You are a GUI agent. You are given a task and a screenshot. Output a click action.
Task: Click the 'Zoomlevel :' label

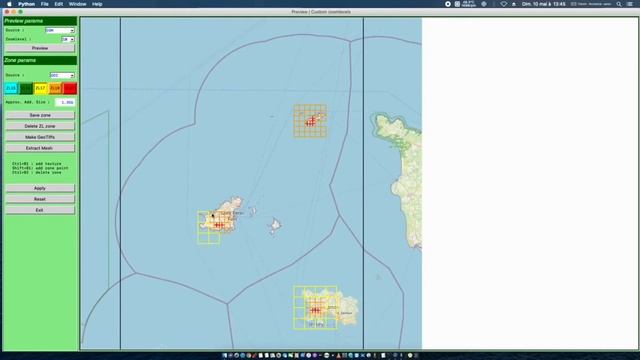pos(18,40)
